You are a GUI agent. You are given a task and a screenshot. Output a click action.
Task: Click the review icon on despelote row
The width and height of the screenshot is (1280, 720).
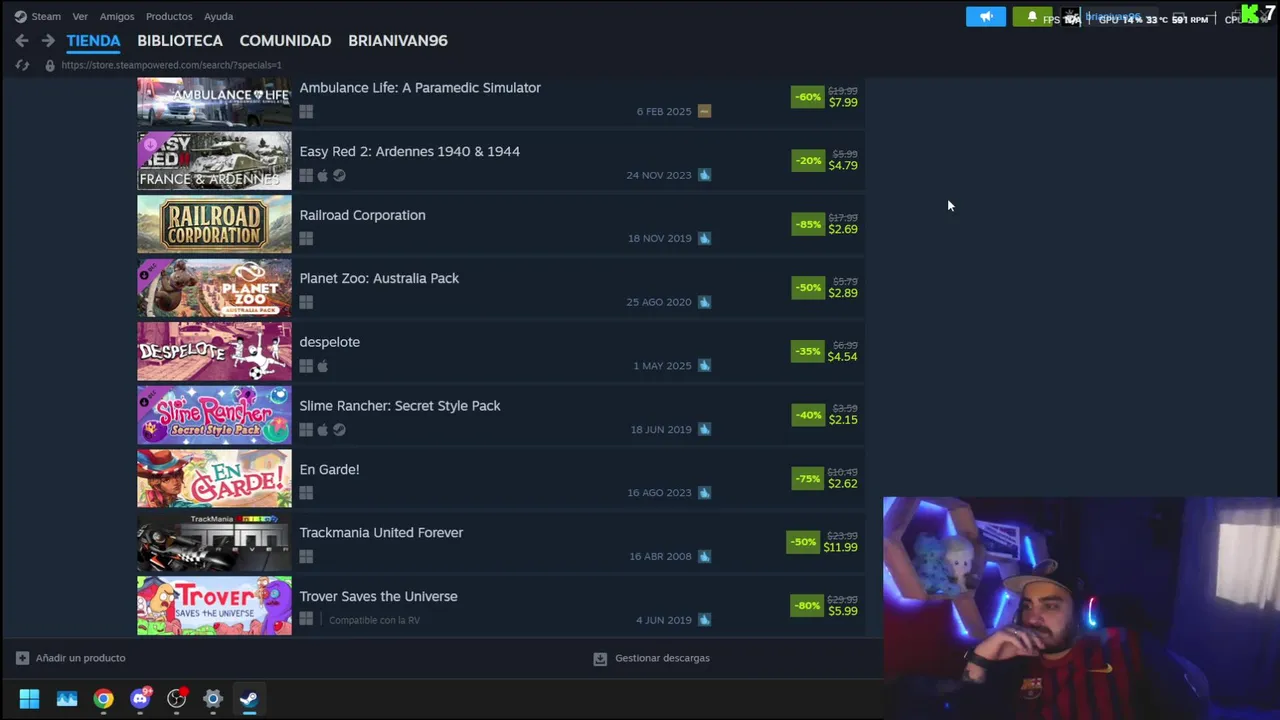704,365
